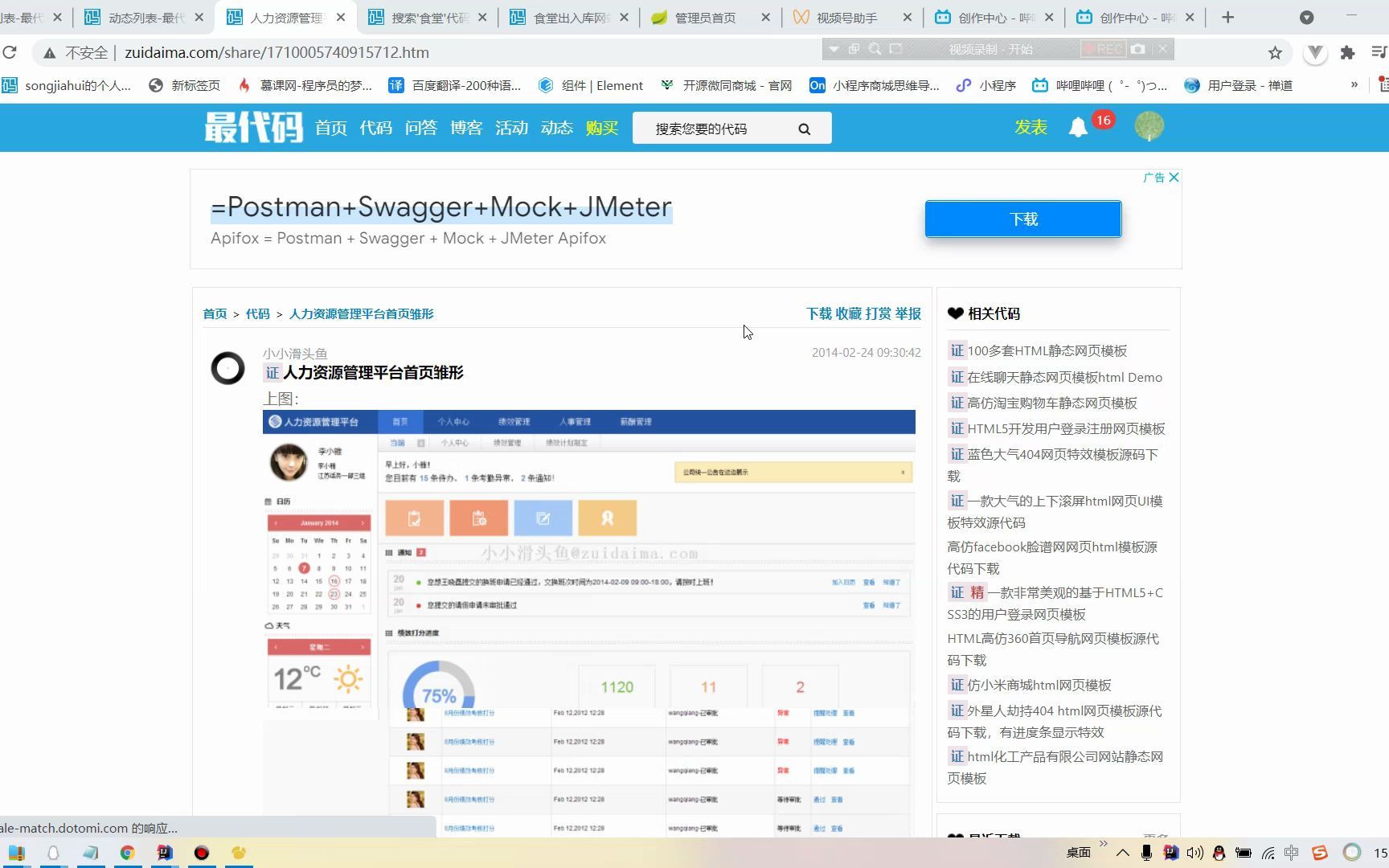Open the 购买 navigation menu item
The image size is (1389, 868).
(x=602, y=128)
